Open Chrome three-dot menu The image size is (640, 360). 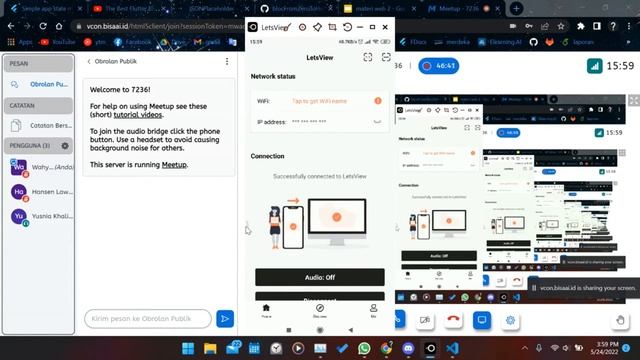[629, 26]
